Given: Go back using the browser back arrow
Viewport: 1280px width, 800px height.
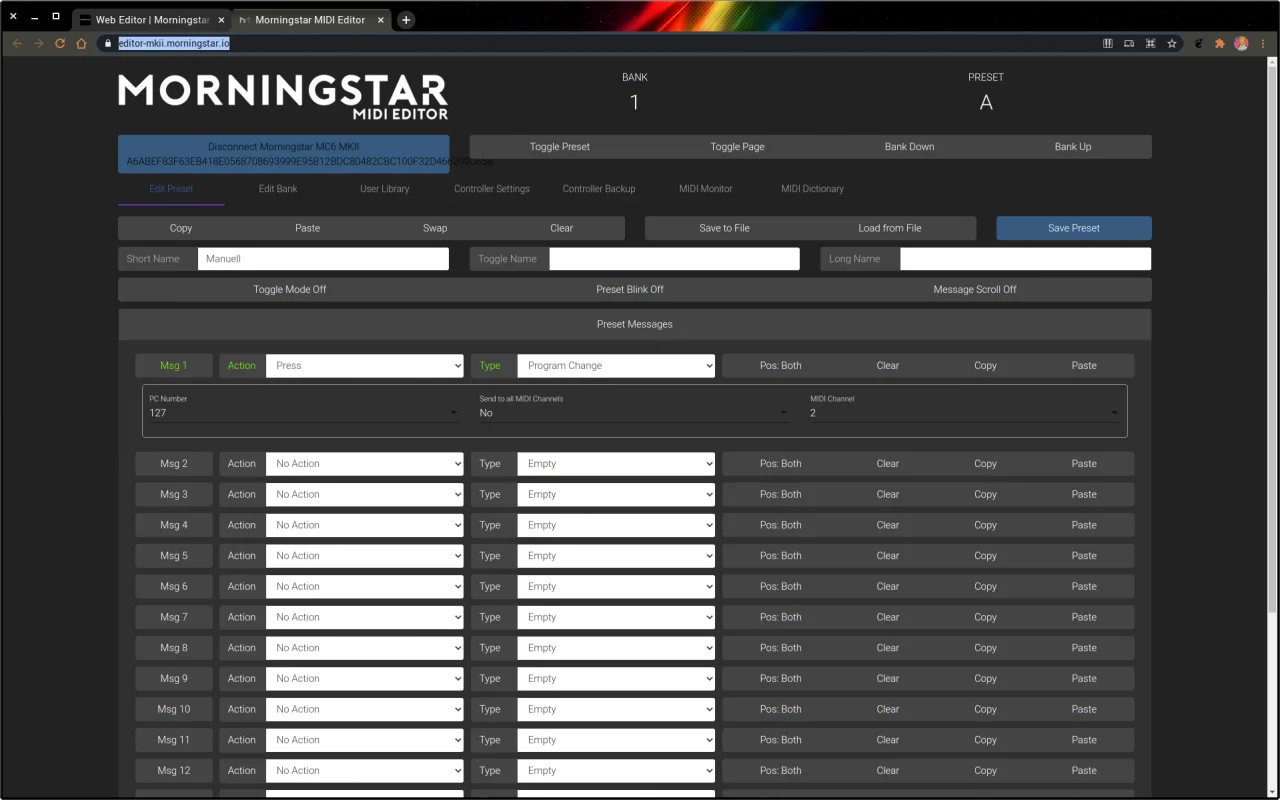Looking at the screenshot, I should pos(17,44).
